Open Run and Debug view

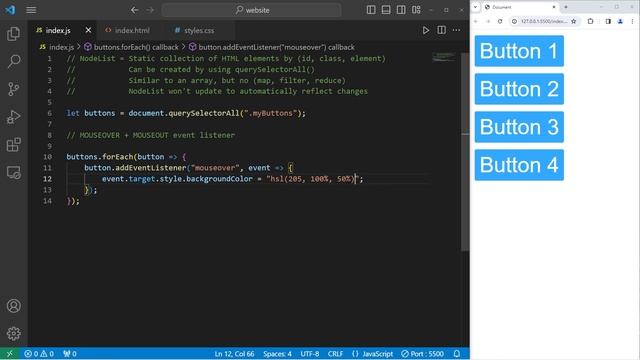point(13,117)
